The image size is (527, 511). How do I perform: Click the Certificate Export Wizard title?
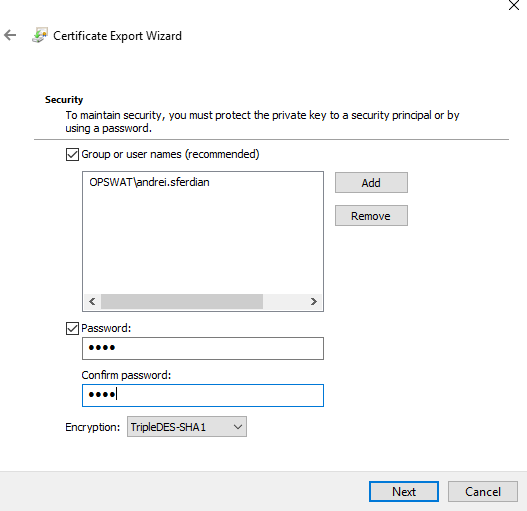pyautogui.click(x=117, y=36)
